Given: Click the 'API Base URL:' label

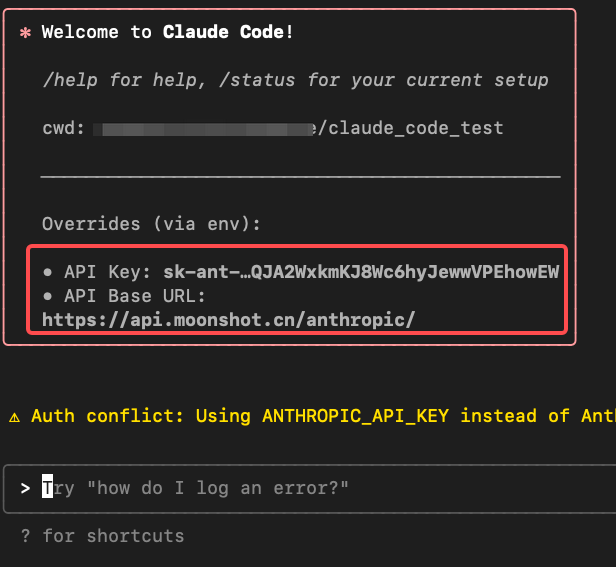Looking at the screenshot, I should [x=135, y=296].
